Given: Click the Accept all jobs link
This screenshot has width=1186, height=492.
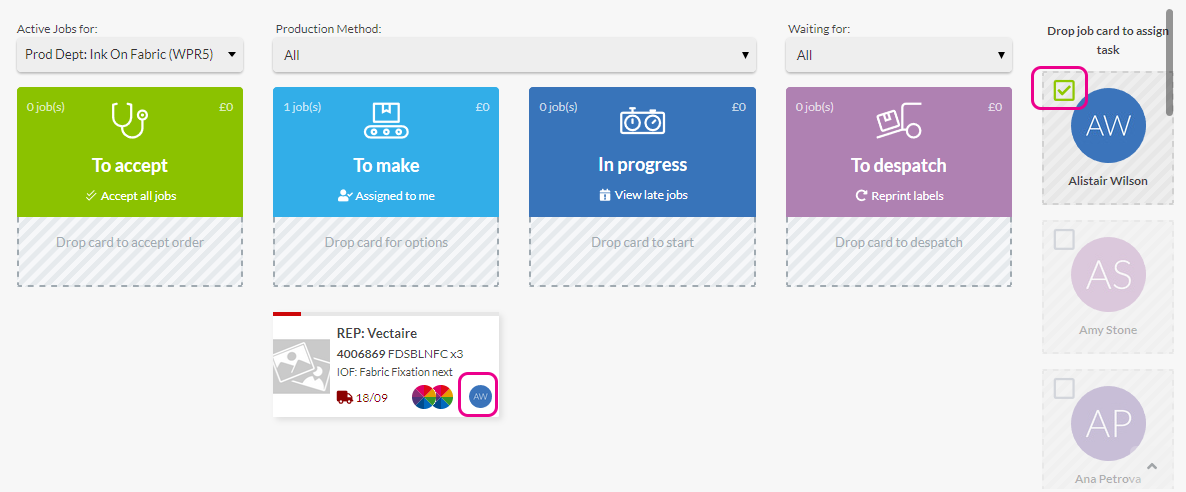Looking at the screenshot, I should point(130,196).
